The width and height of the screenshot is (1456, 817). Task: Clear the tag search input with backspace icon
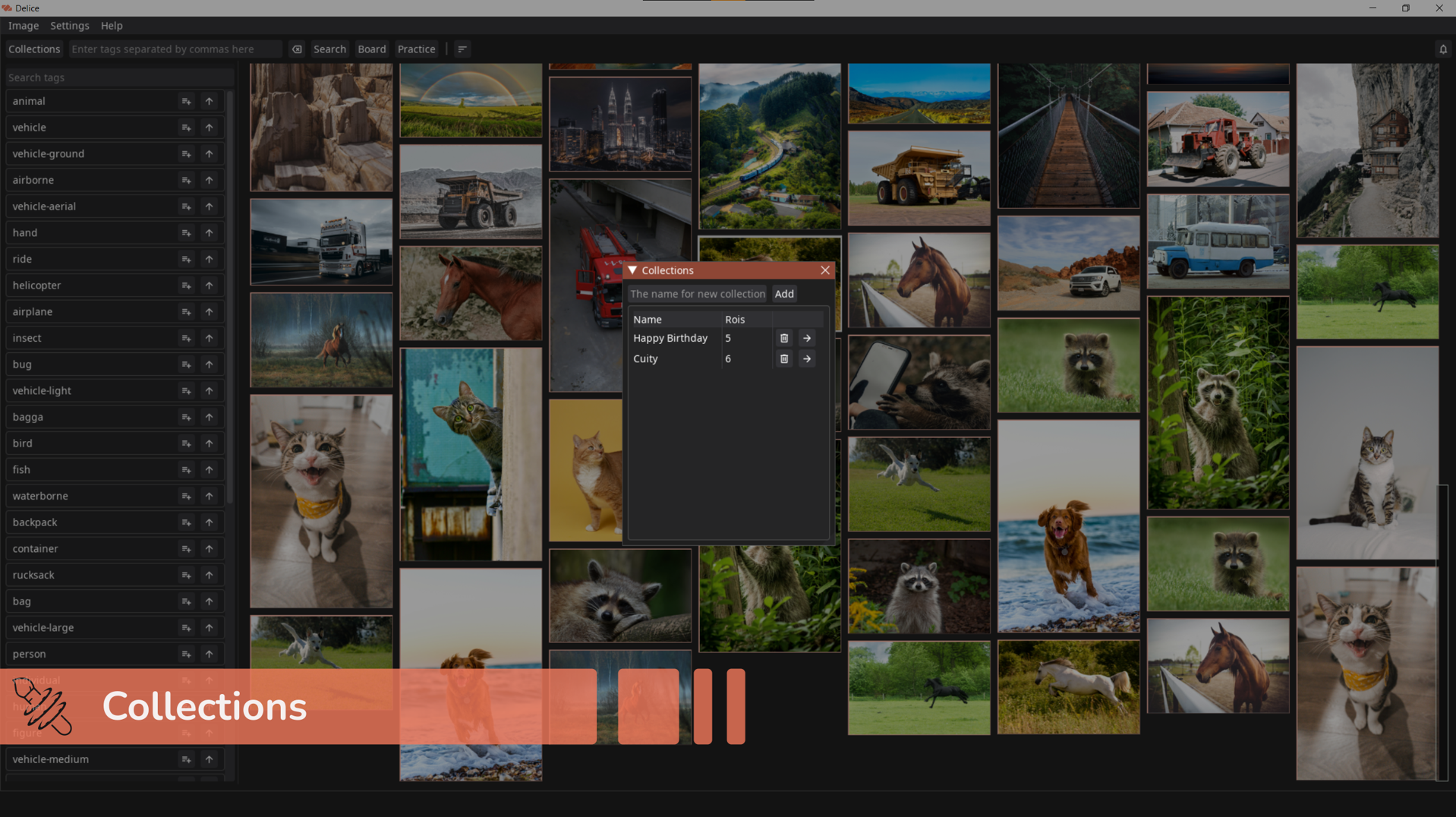click(297, 49)
